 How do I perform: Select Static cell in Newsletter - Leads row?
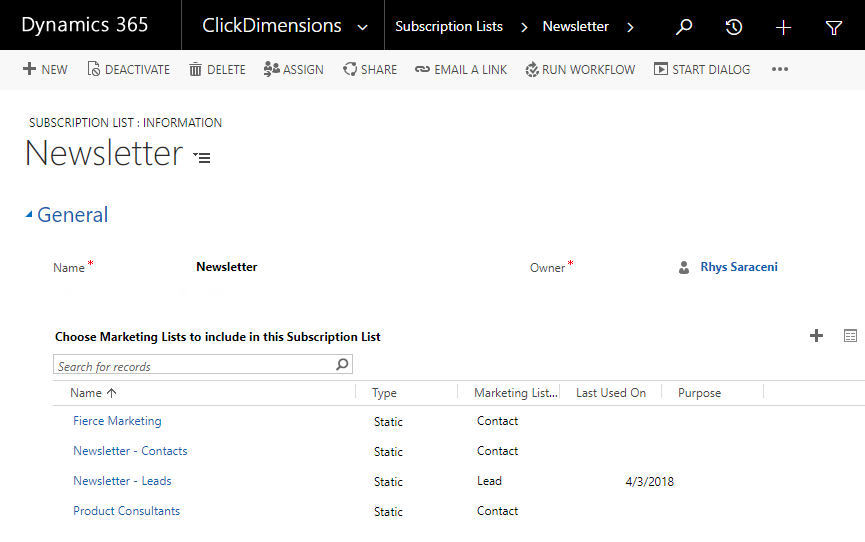point(388,482)
